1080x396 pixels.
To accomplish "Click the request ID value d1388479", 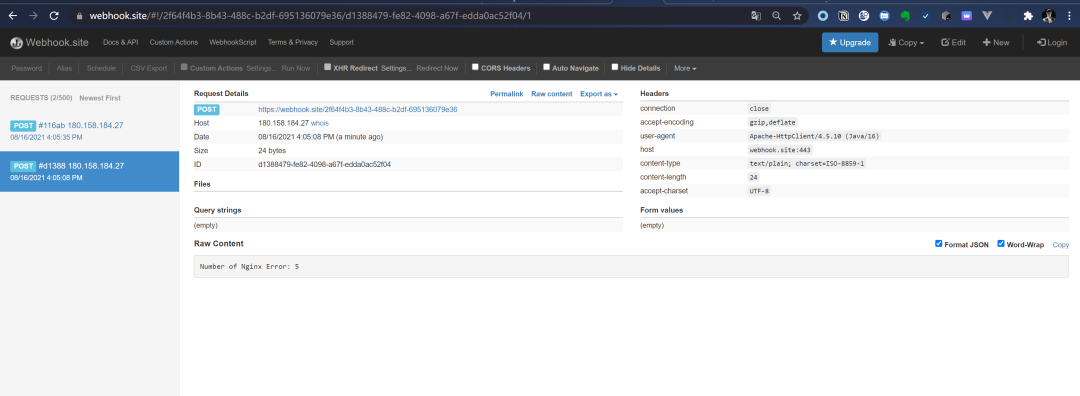I will coord(324,164).
